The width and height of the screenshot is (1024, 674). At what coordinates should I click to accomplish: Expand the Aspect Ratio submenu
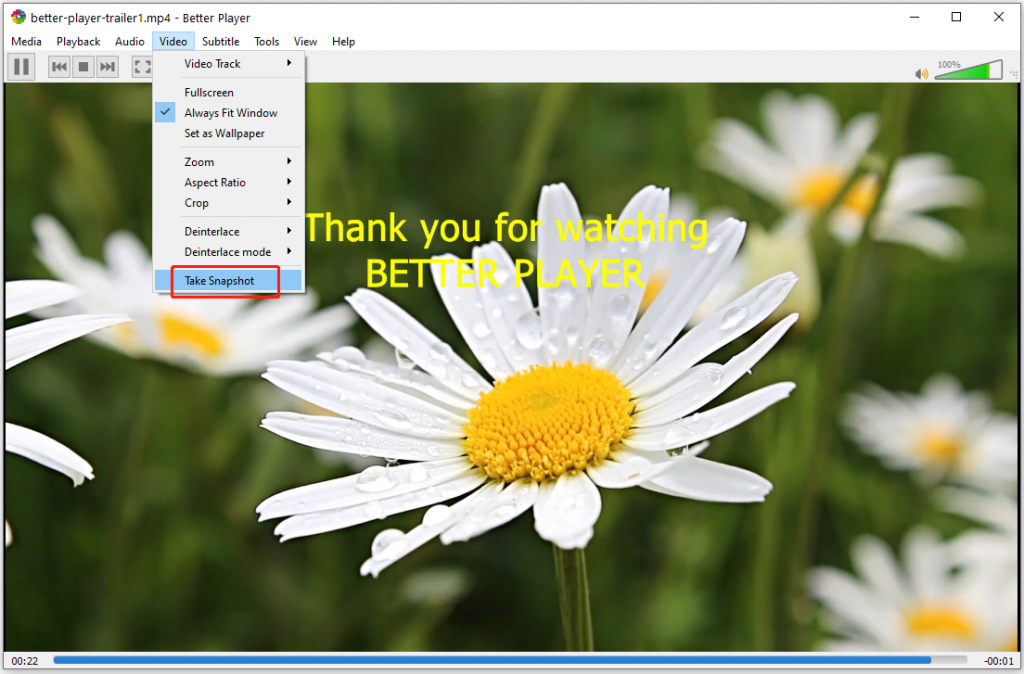pos(229,182)
